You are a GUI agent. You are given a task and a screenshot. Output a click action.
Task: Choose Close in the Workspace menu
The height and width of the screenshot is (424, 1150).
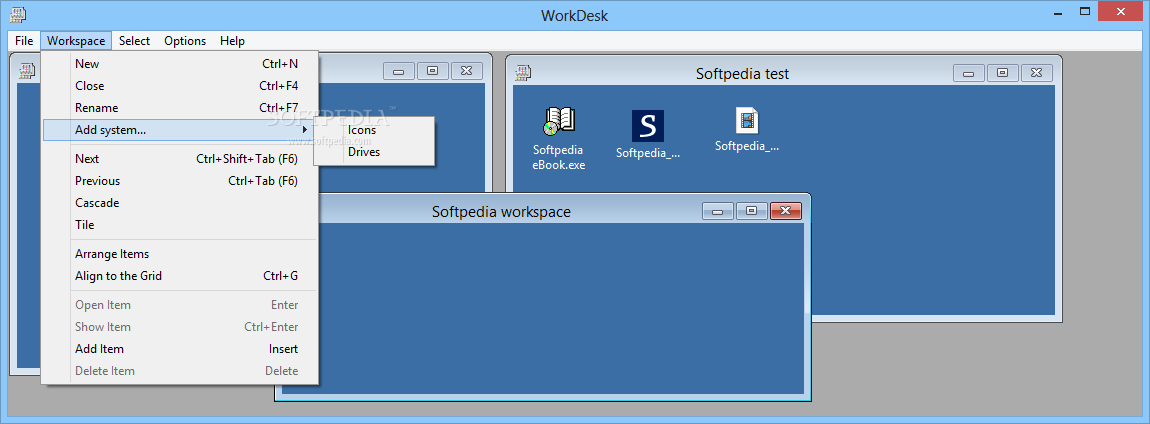point(180,86)
